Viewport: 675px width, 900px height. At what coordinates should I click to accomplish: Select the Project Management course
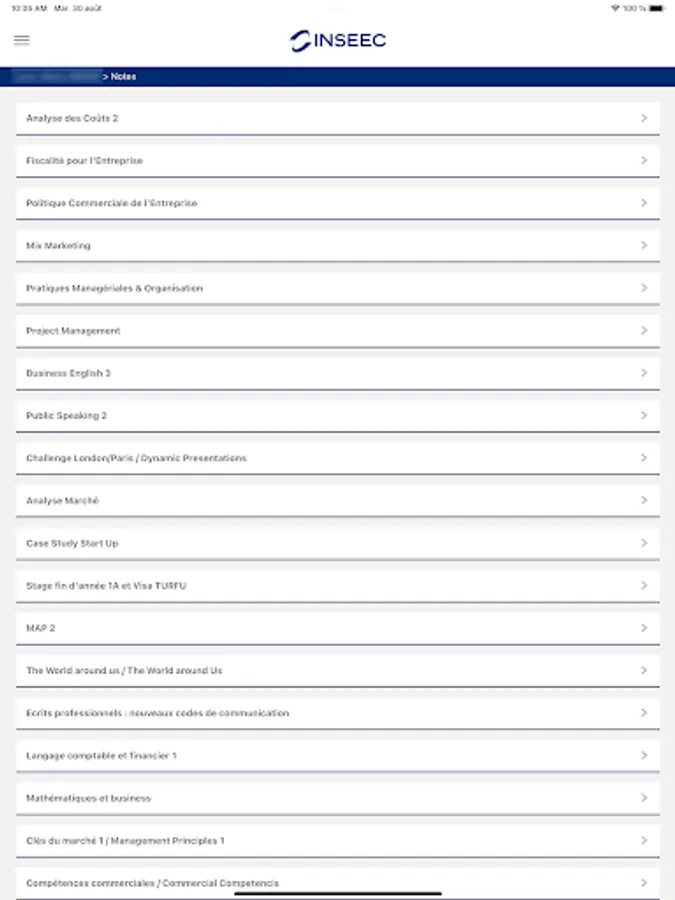73,331
